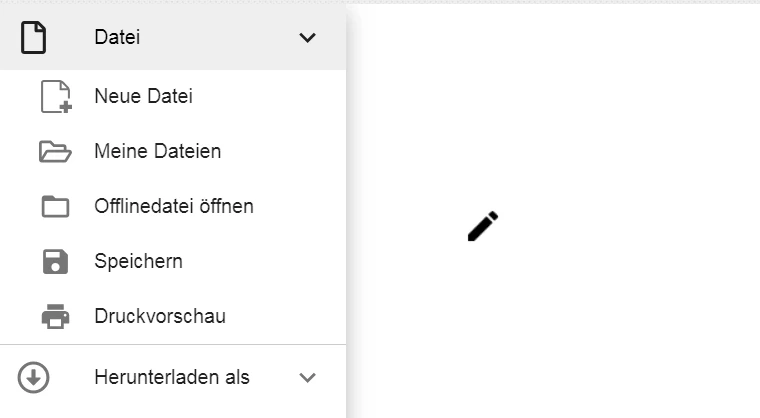Image resolution: width=760 pixels, height=418 pixels.
Task: Click the pencil edit icon on the canvas
Action: click(x=482, y=227)
